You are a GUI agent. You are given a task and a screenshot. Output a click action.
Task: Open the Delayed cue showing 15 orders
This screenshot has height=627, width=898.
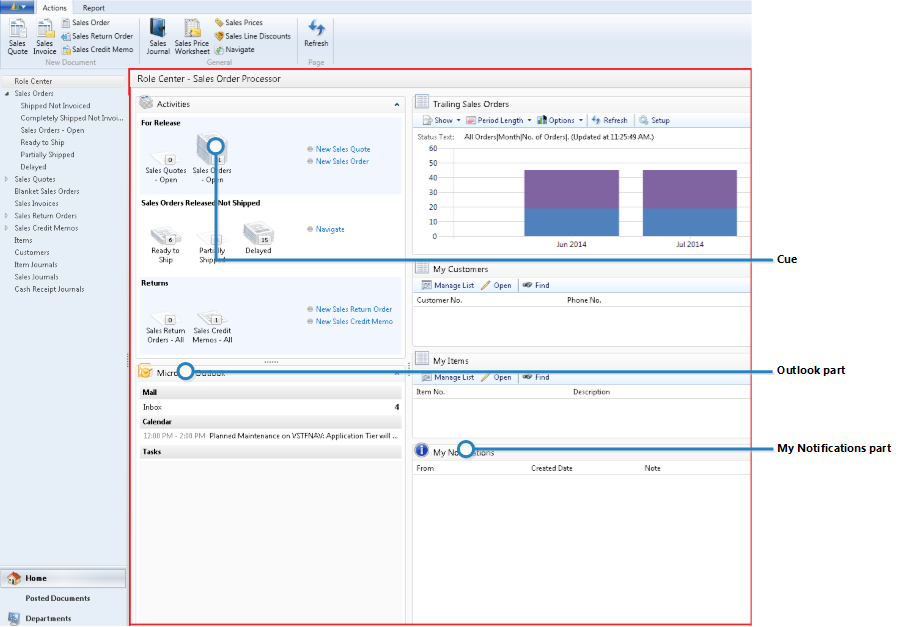click(257, 238)
